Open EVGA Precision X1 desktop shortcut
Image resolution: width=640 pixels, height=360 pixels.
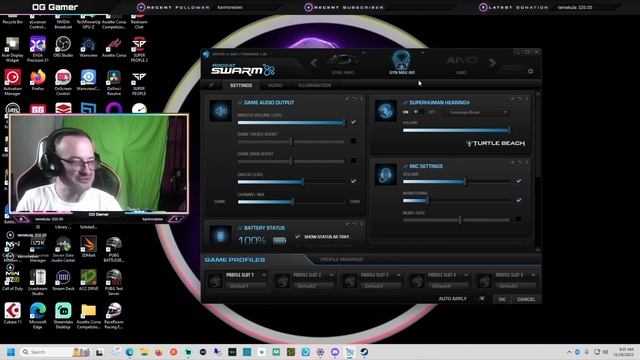click(x=38, y=49)
